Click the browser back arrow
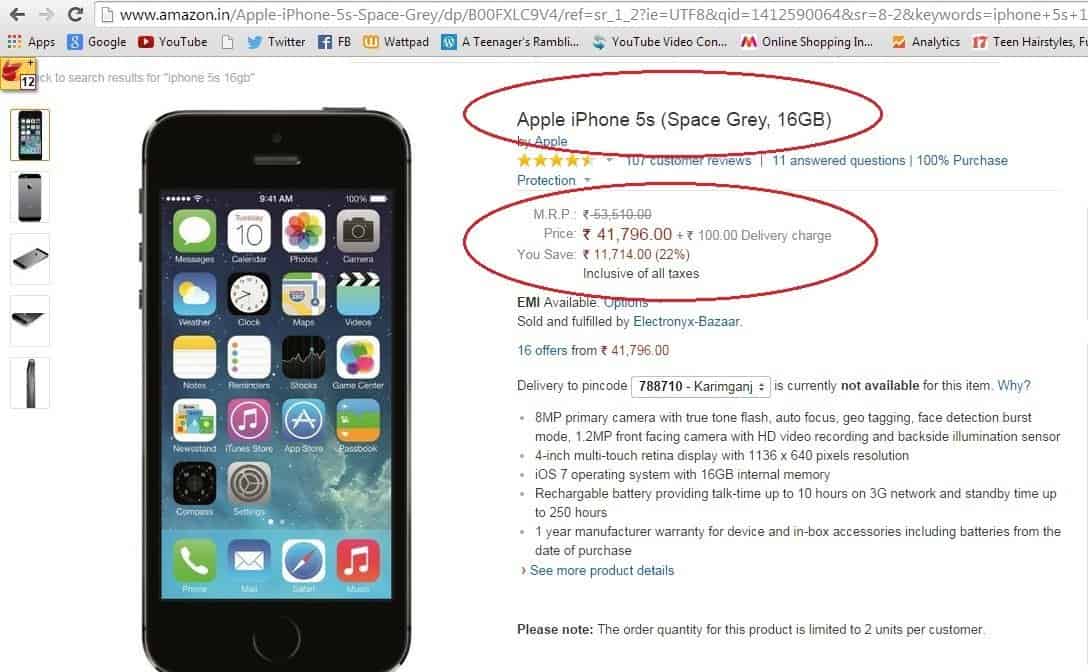The width and height of the screenshot is (1088, 672). click(x=17, y=15)
